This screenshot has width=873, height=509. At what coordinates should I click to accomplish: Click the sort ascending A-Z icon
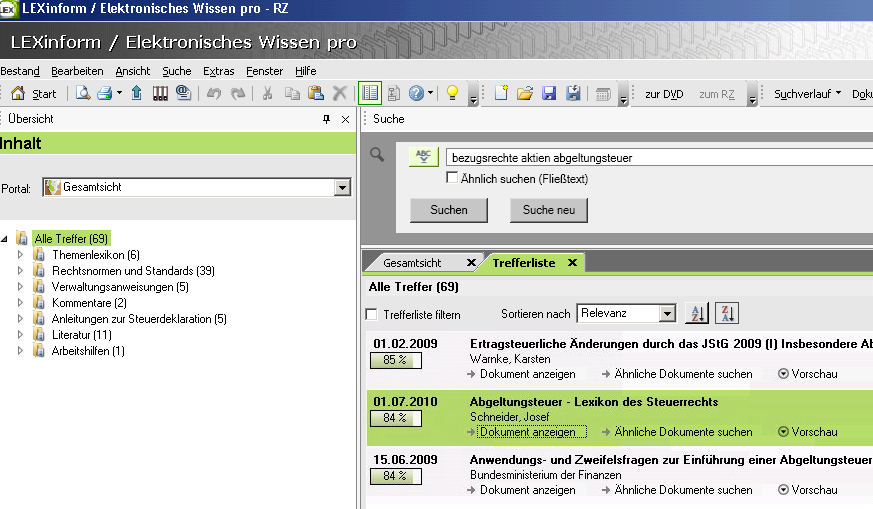pyautogui.click(x=697, y=313)
